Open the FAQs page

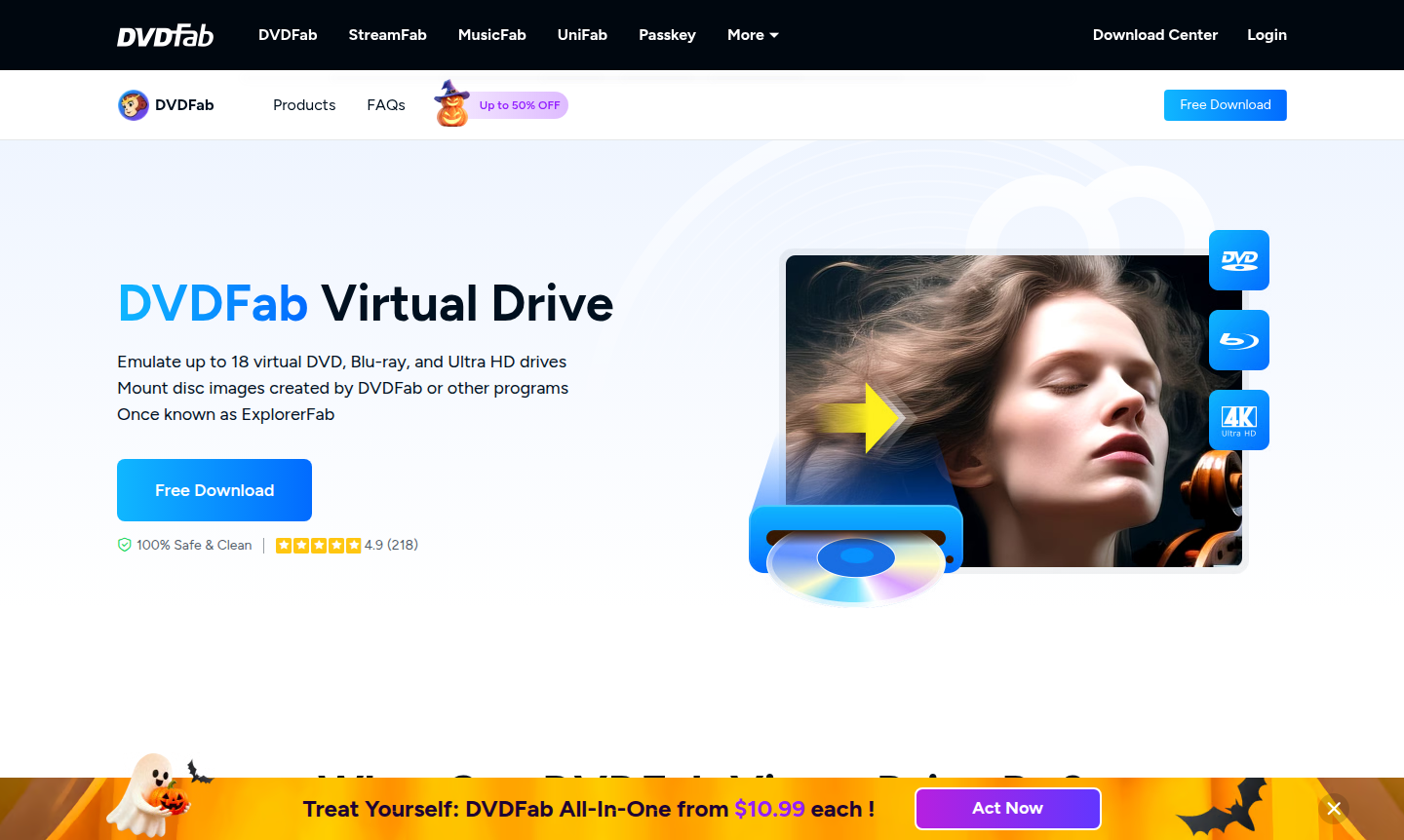tap(386, 104)
